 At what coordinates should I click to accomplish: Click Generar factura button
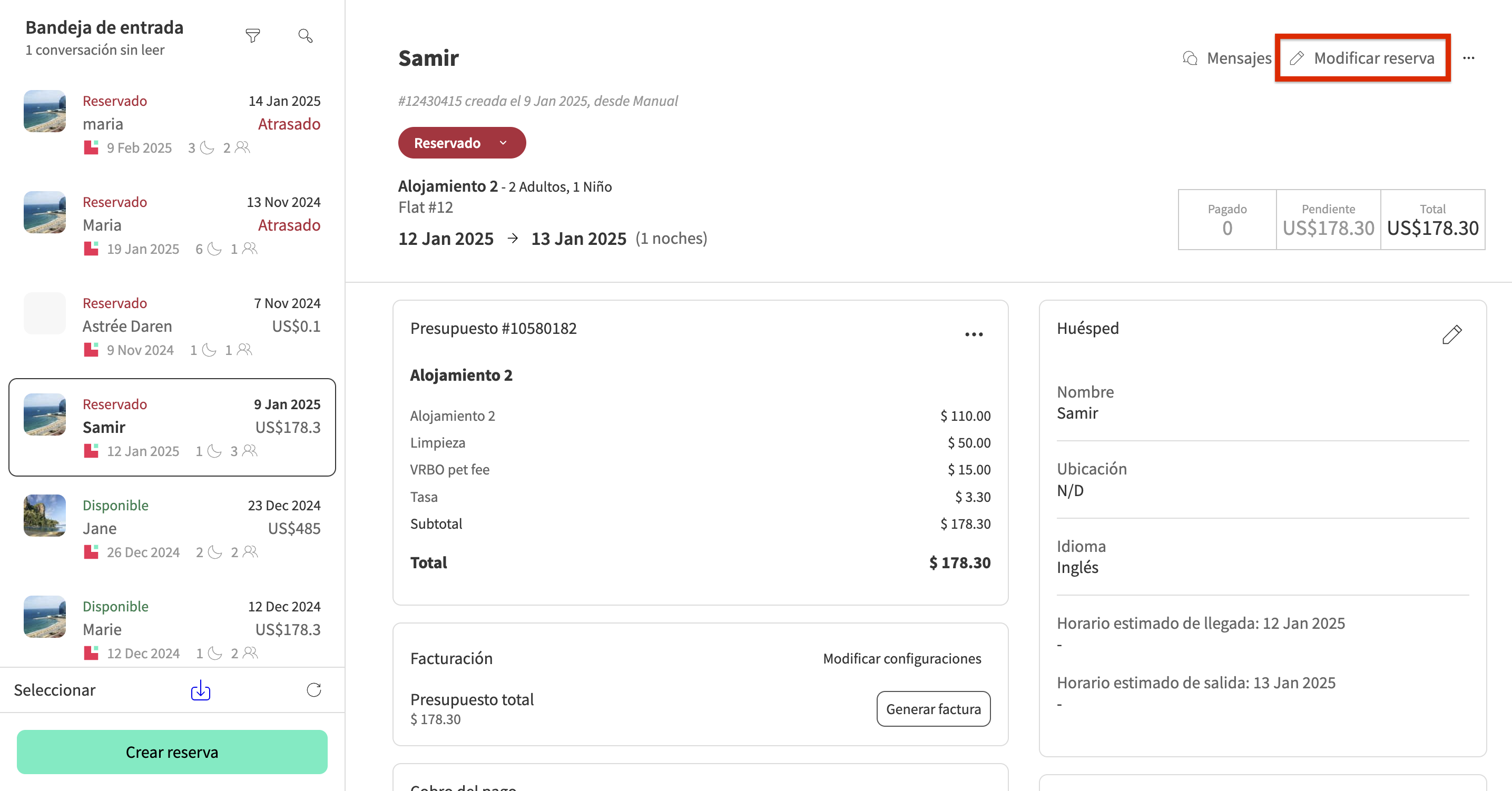pyautogui.click(x=933, y=709)
